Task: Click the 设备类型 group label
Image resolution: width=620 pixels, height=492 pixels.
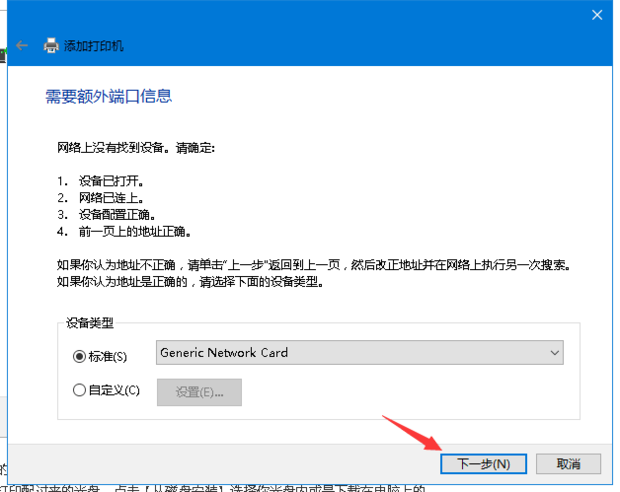Action: coord(90,323)
